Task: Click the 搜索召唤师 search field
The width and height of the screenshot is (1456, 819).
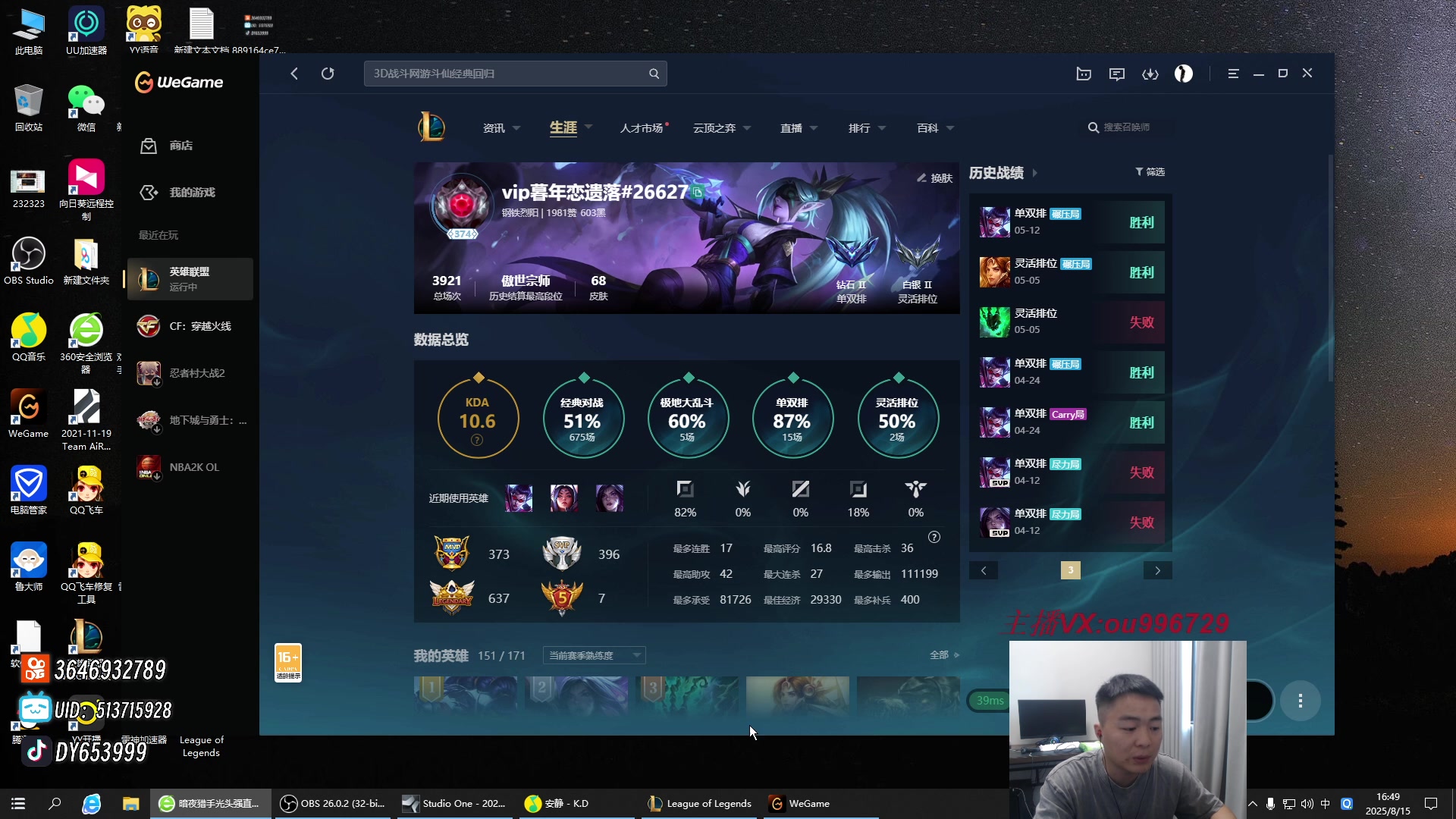Action: click(x=1126, y=127)
